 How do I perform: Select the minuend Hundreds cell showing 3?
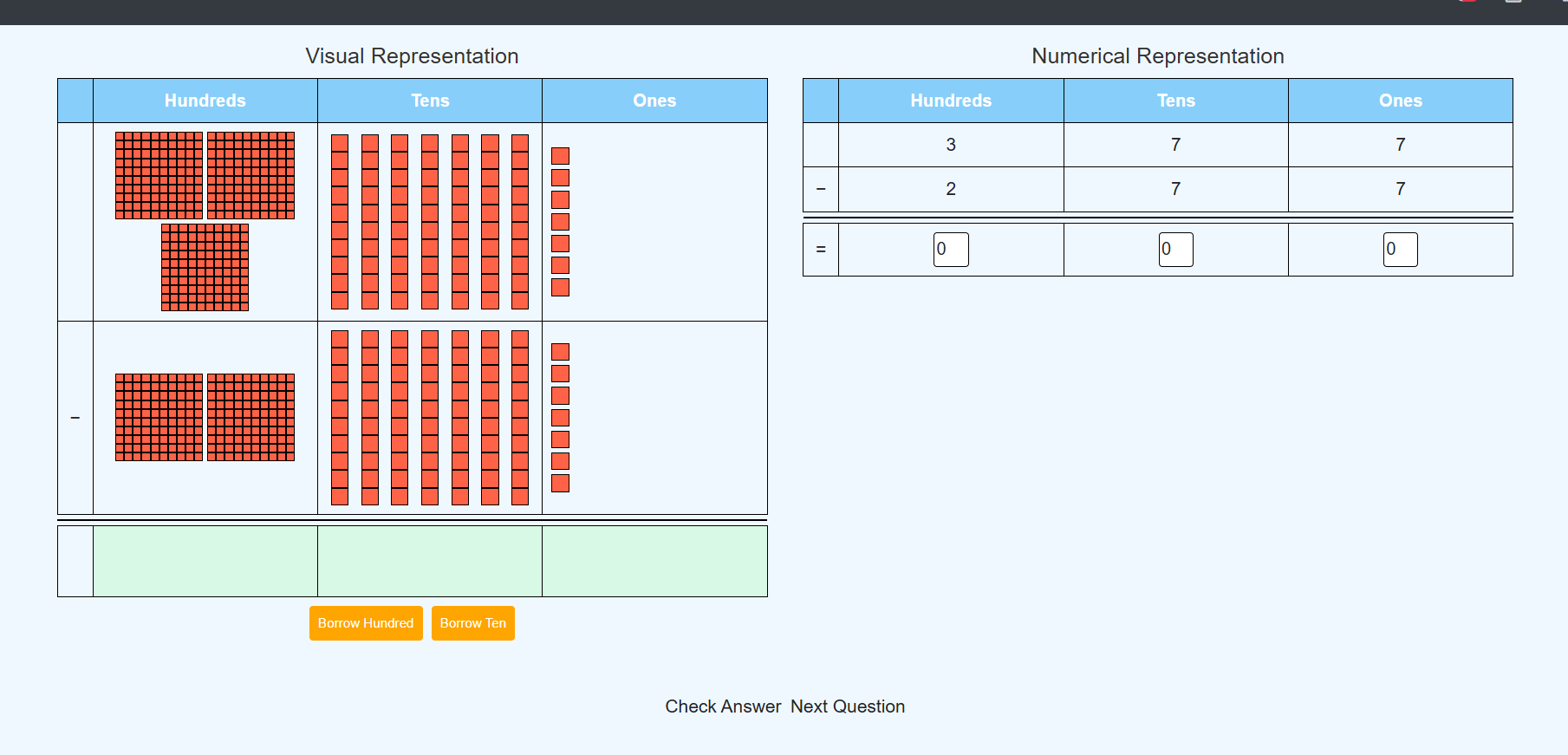951,145
